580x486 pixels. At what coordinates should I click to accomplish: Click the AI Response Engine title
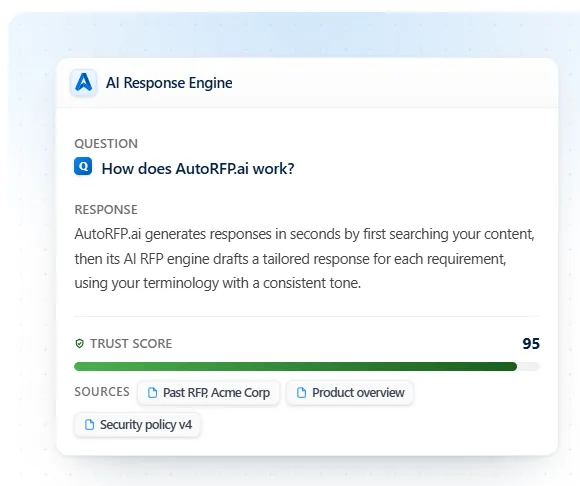(x=169, y=82)
